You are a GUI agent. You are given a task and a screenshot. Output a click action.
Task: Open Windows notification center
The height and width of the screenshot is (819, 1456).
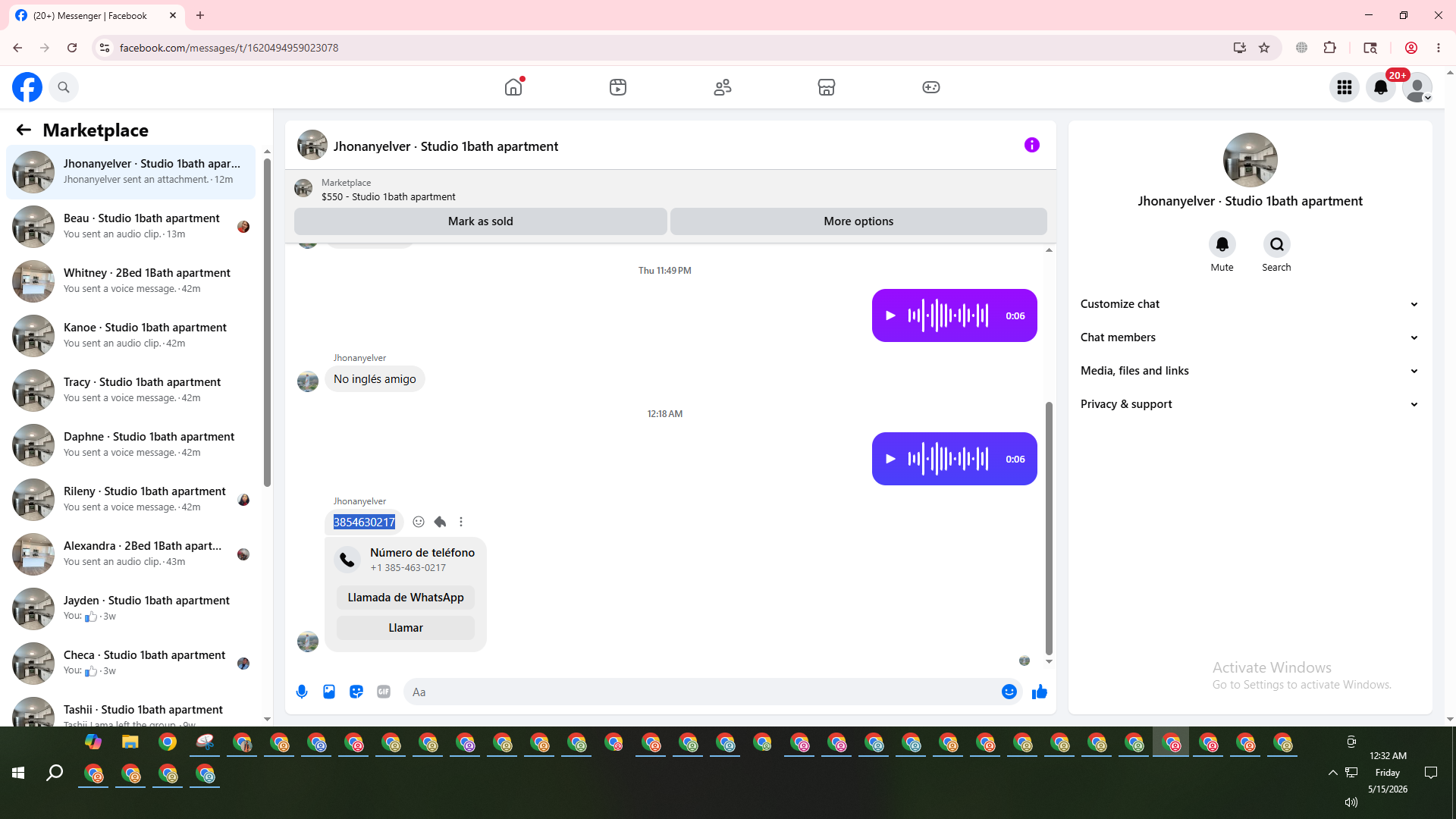click(1431, 773)
